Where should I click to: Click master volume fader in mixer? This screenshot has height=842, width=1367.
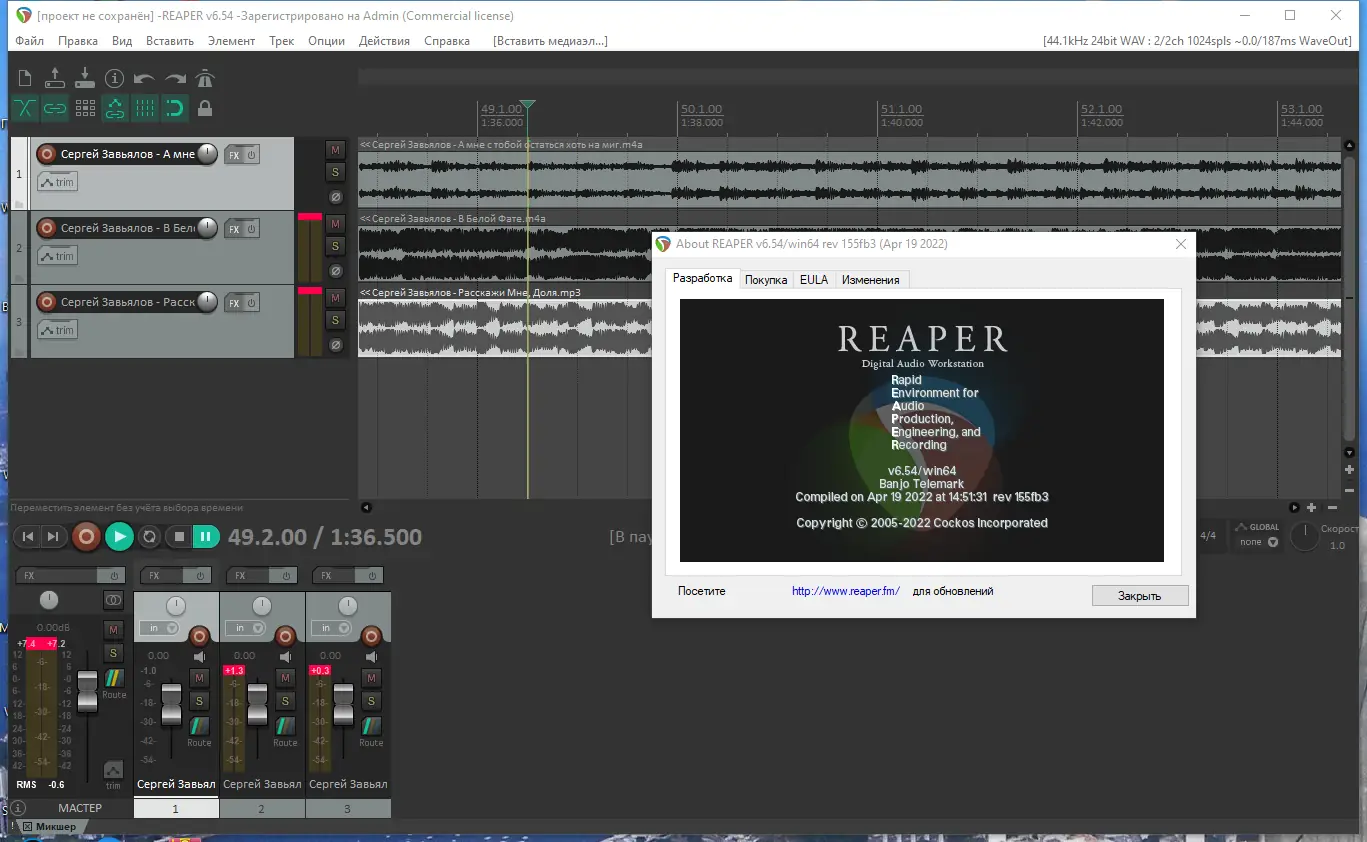coord(88,691)
